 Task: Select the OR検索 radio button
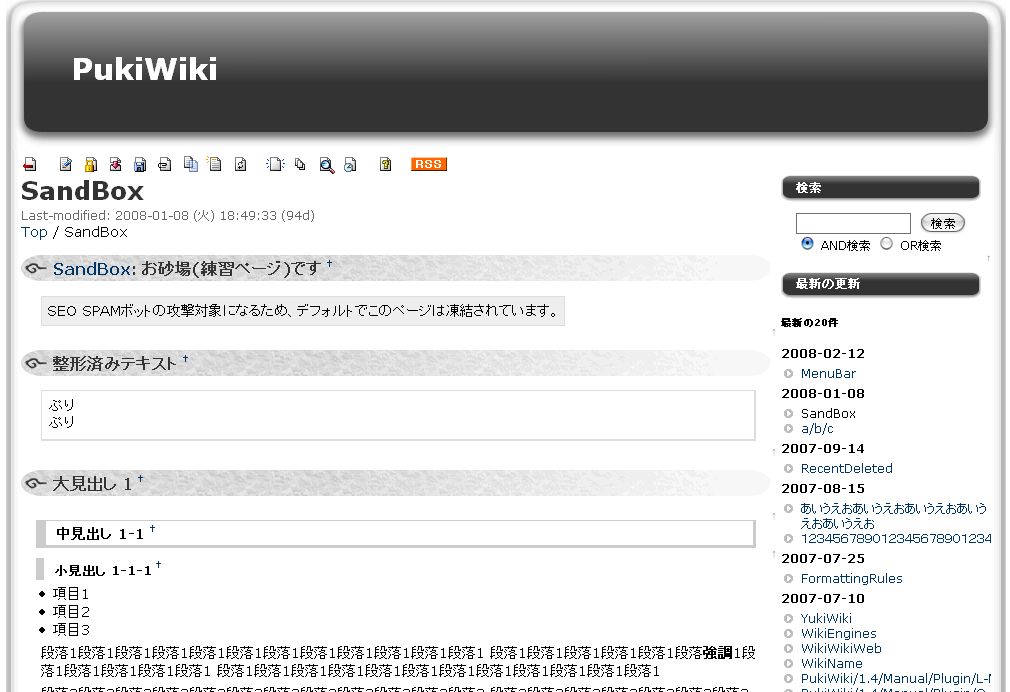click(886, 244)
